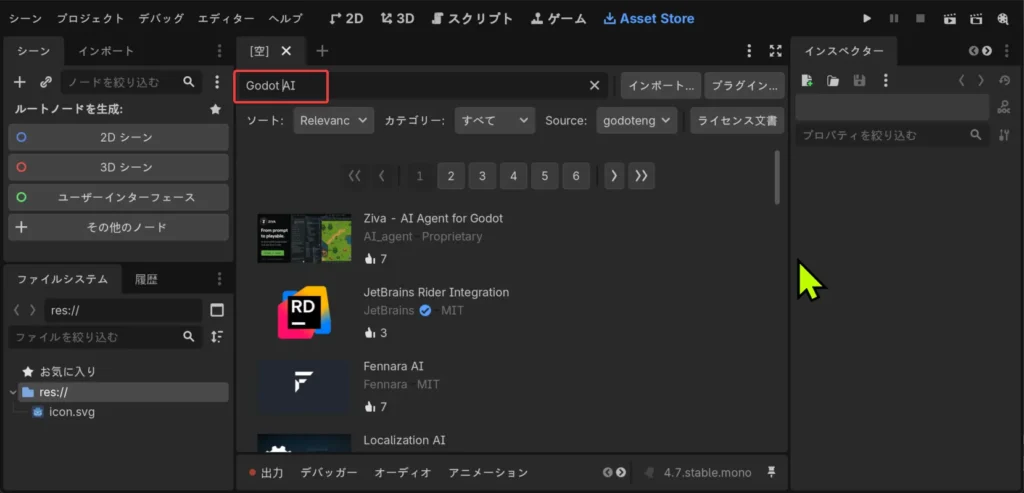Go to next results page arrow
The image size is (1024, 493).
614,176
